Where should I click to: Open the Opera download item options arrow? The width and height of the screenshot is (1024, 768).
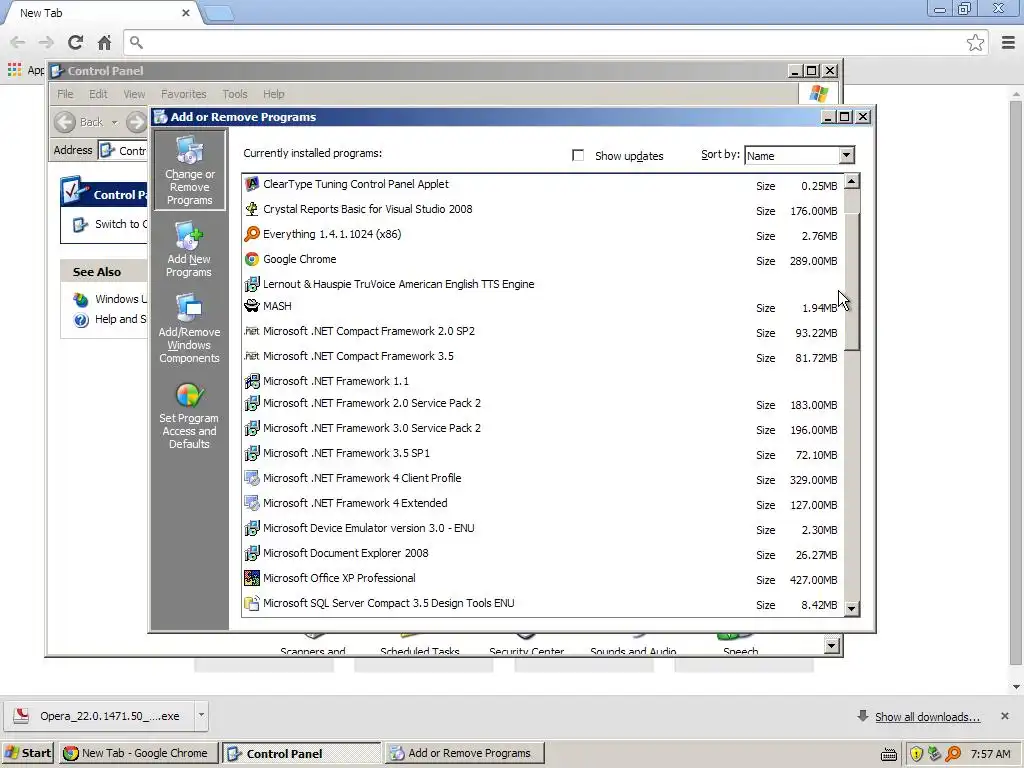[201, 715]
